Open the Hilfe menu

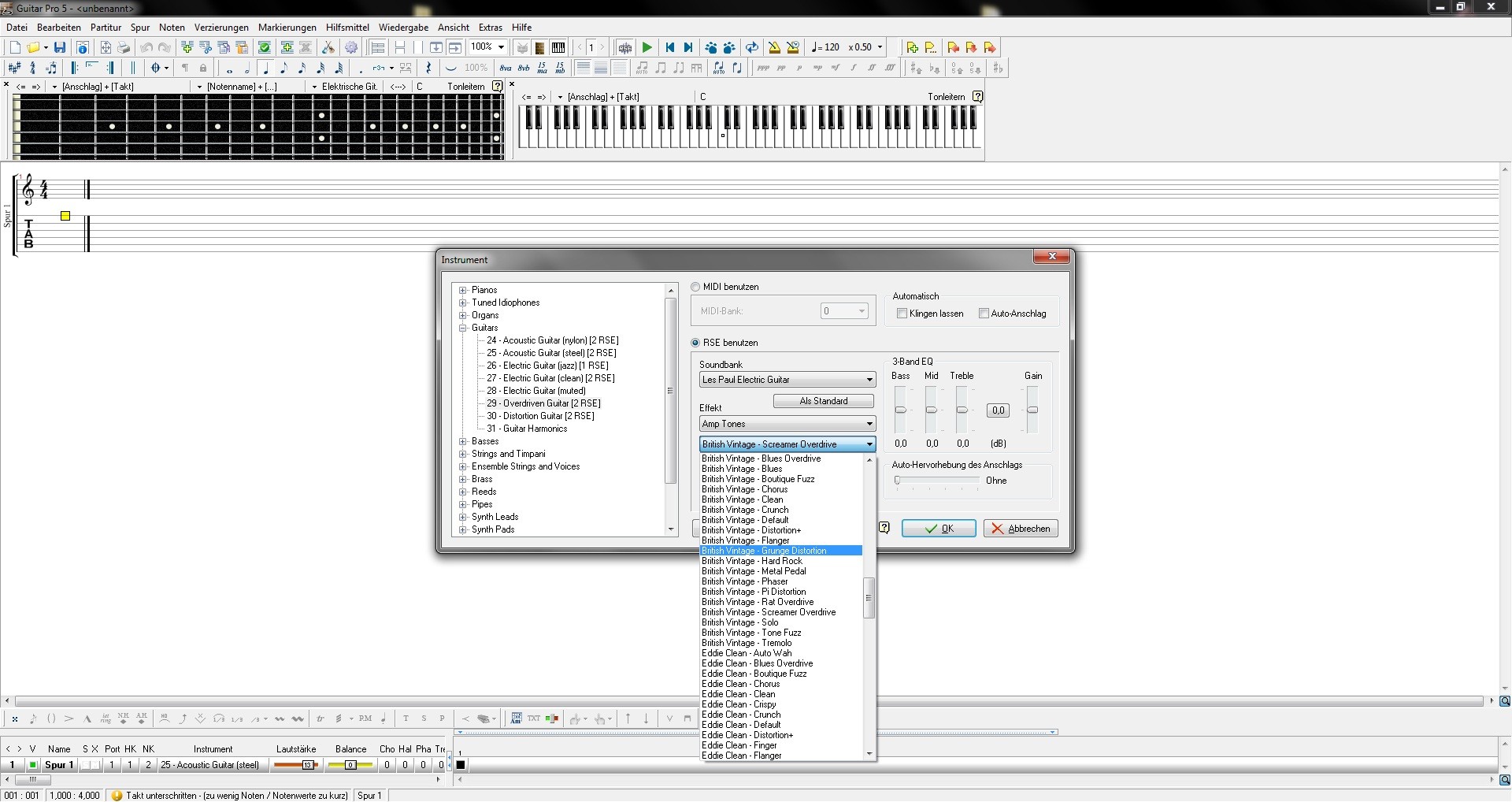click(x=521, y=27)
